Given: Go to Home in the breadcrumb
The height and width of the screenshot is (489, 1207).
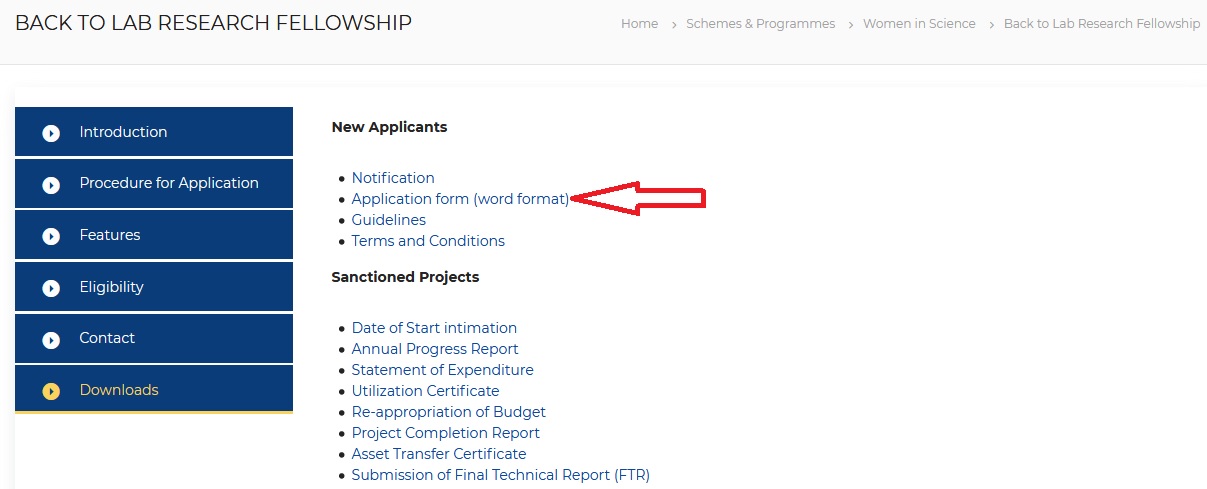Looking at the screenshot, I should [639, 24].
